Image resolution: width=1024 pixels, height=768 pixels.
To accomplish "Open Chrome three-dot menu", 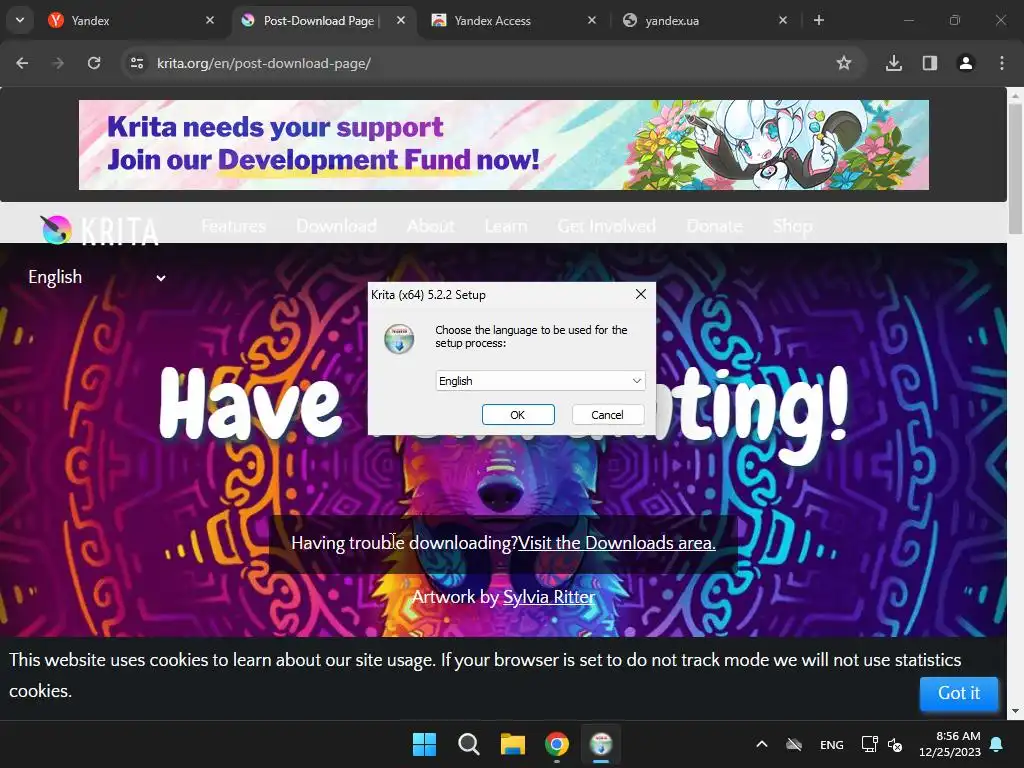I will [1002, 63].
